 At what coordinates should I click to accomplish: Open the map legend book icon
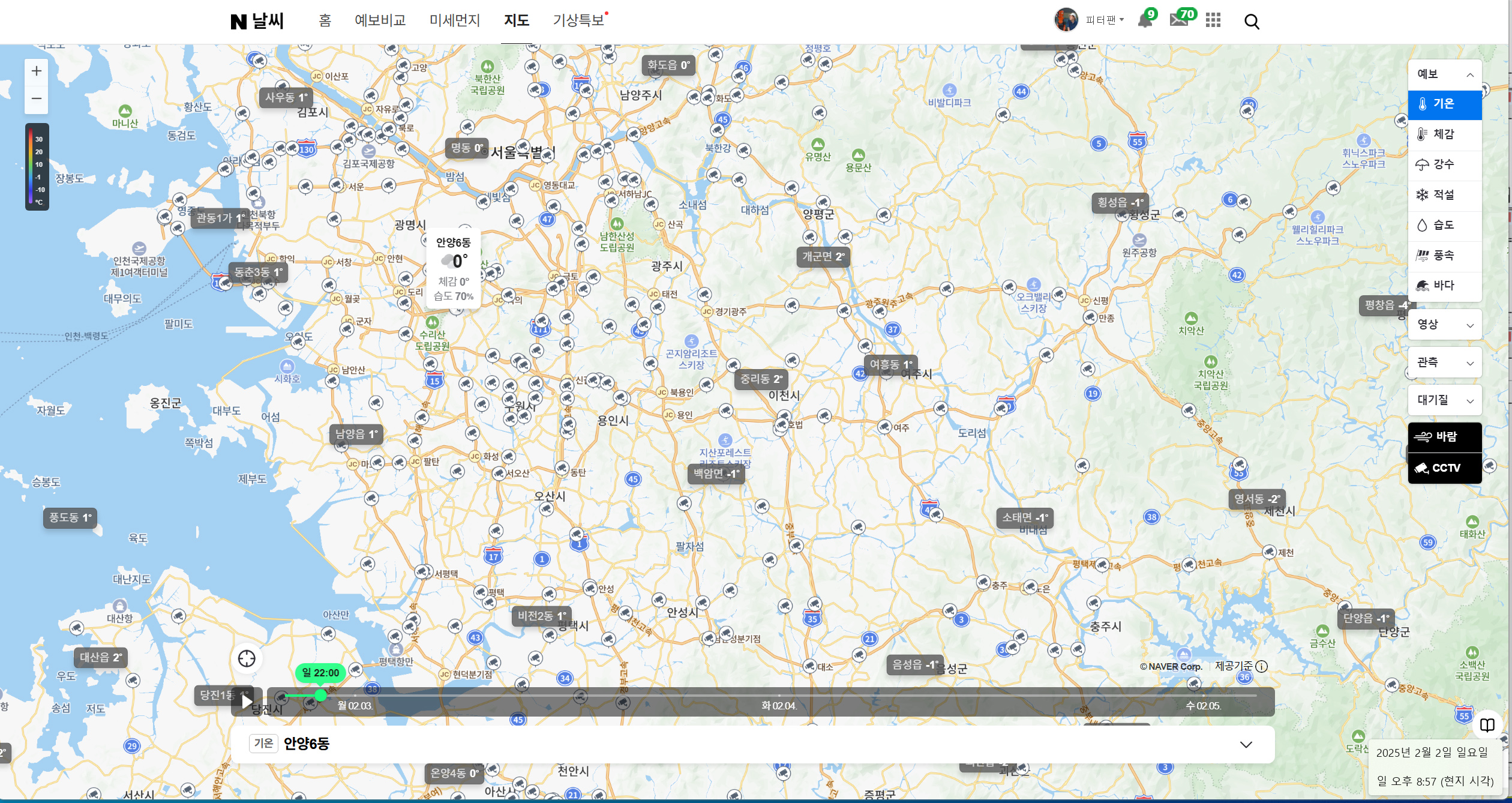[x=1487, y=725]
